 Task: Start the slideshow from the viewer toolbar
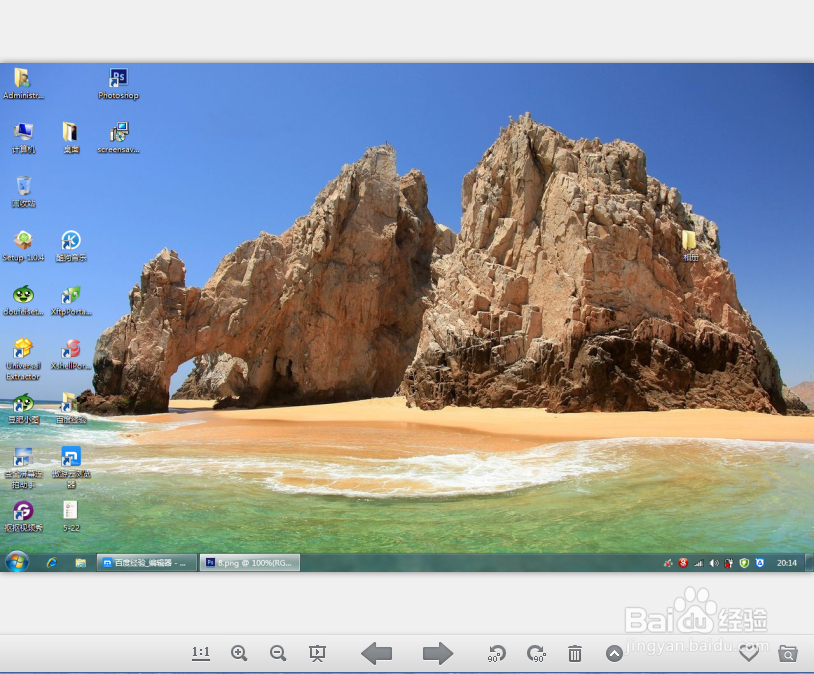pos(317,653)
